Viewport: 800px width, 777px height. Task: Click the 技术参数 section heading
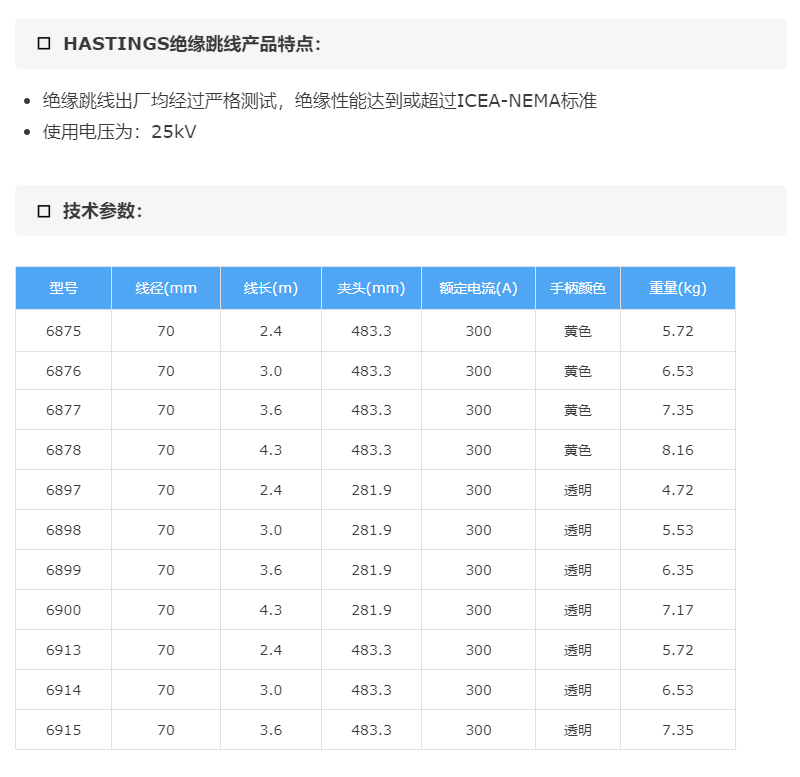click(102, 211)
